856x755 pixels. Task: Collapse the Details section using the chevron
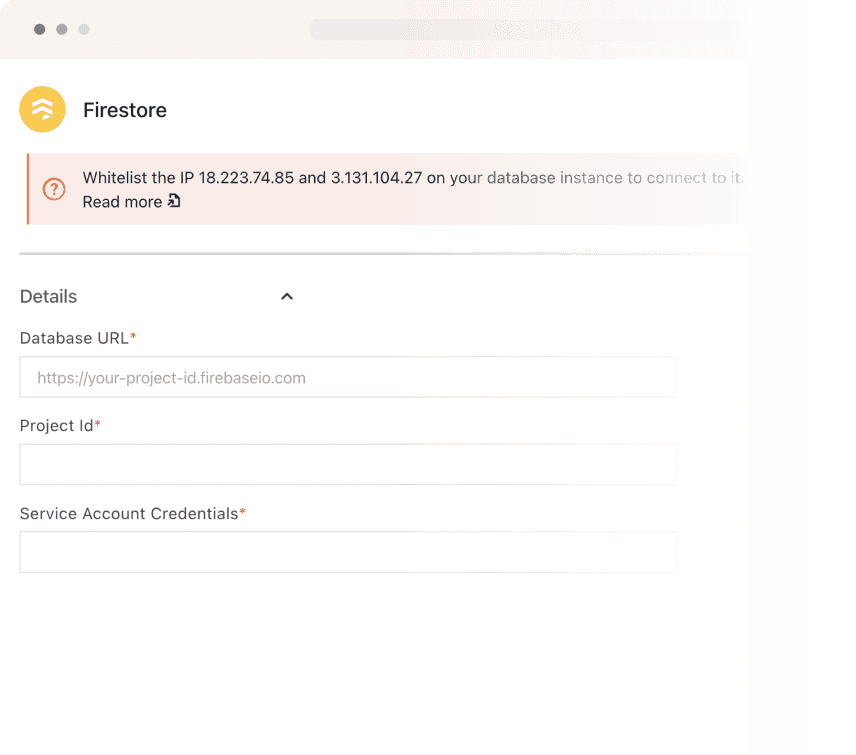coord(287,296)
